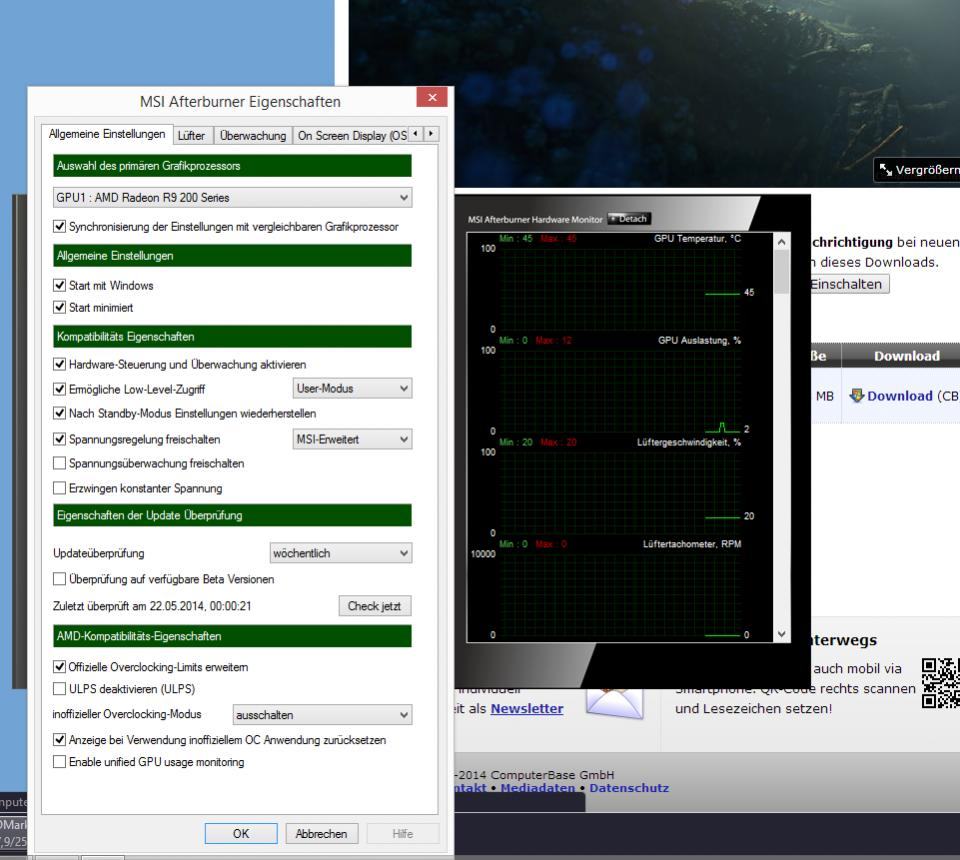
Task: Click the Download column header
Action: click(907, 356)
